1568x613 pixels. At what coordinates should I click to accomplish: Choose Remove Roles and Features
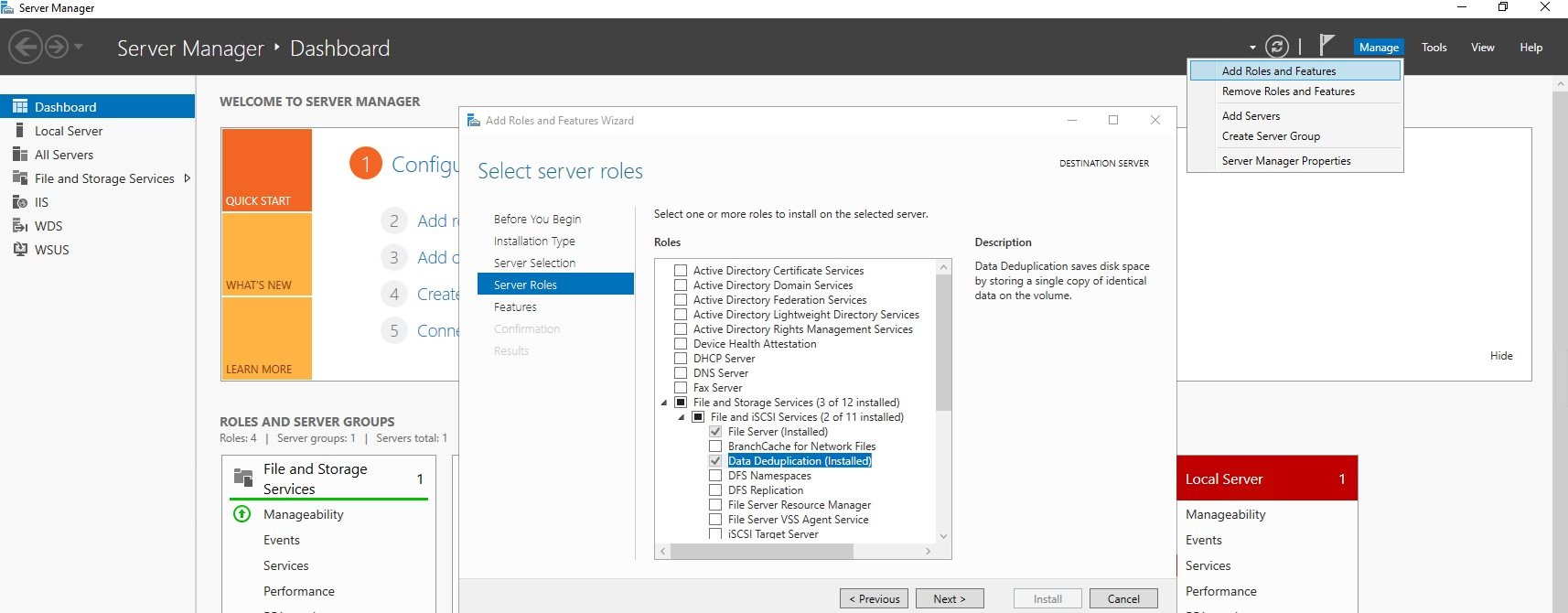click(x=1287, y=91)
